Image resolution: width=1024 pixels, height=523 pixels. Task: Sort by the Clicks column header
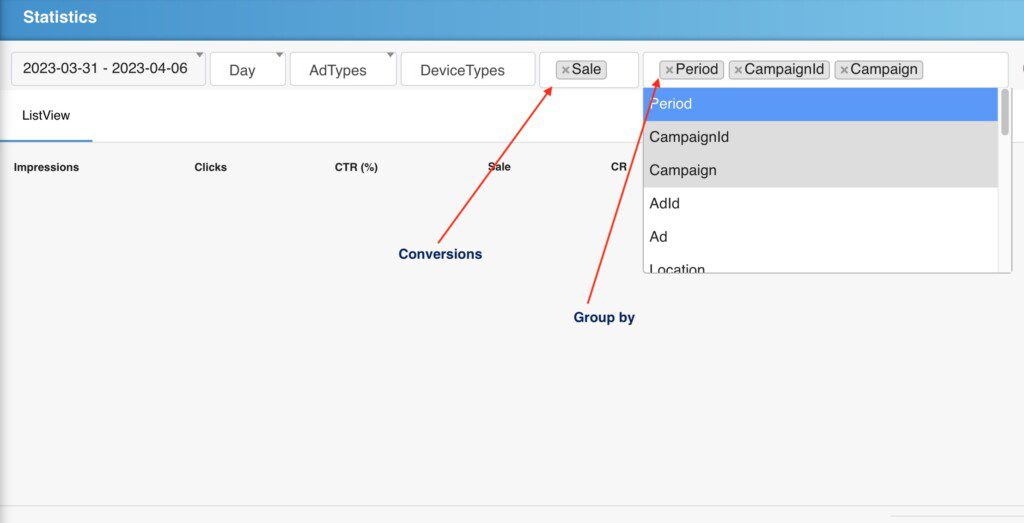click(x=210, y=167)
